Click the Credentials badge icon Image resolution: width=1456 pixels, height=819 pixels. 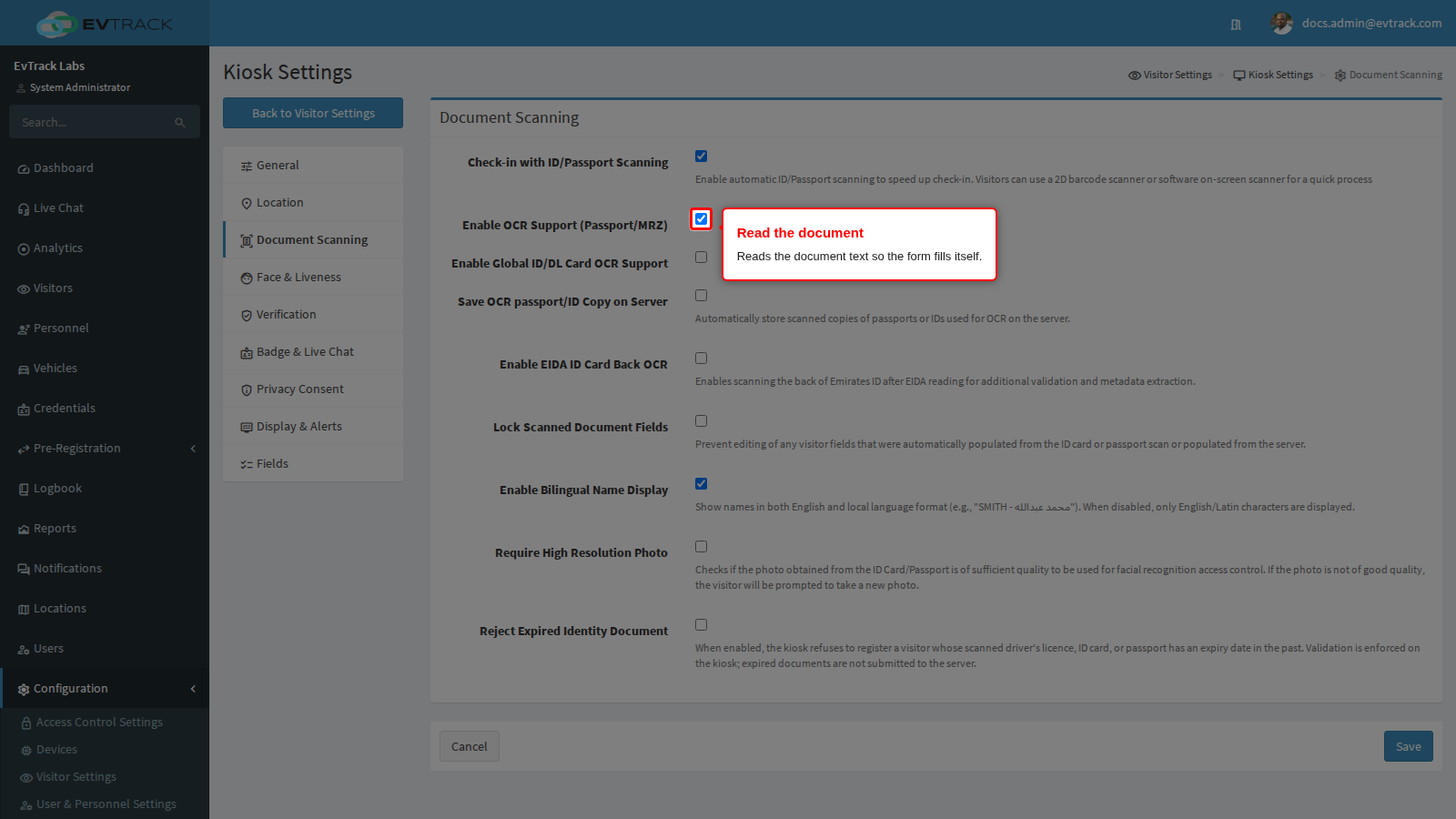click(24, 409)
